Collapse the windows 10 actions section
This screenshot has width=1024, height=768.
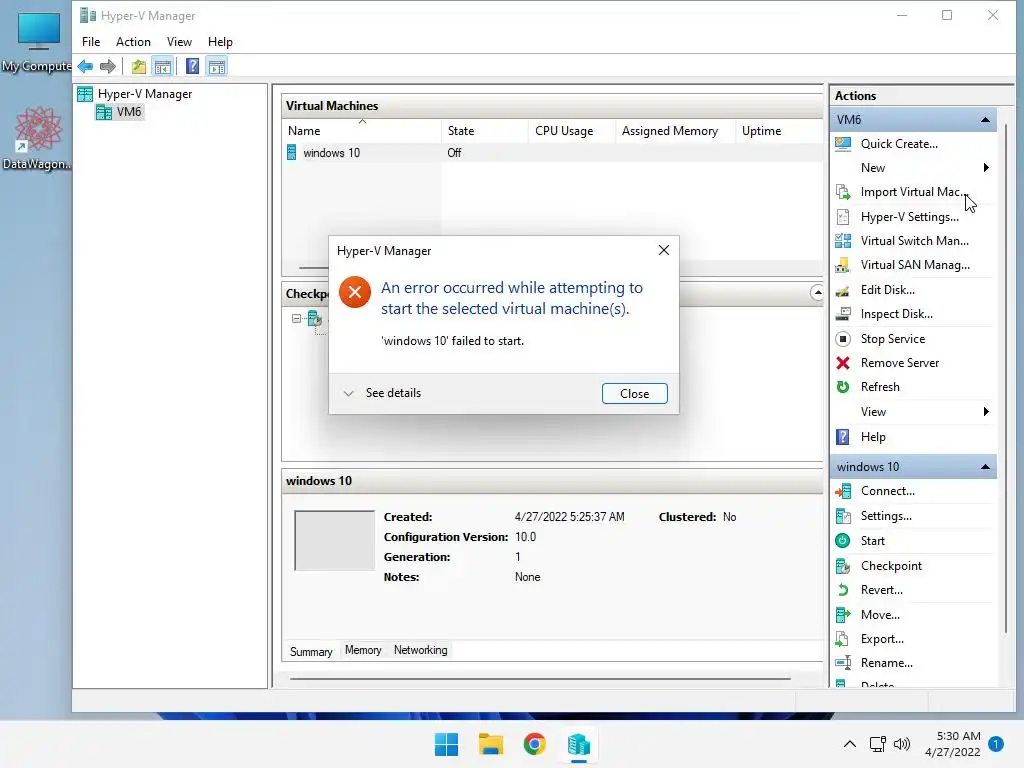[x=985, y=467]
